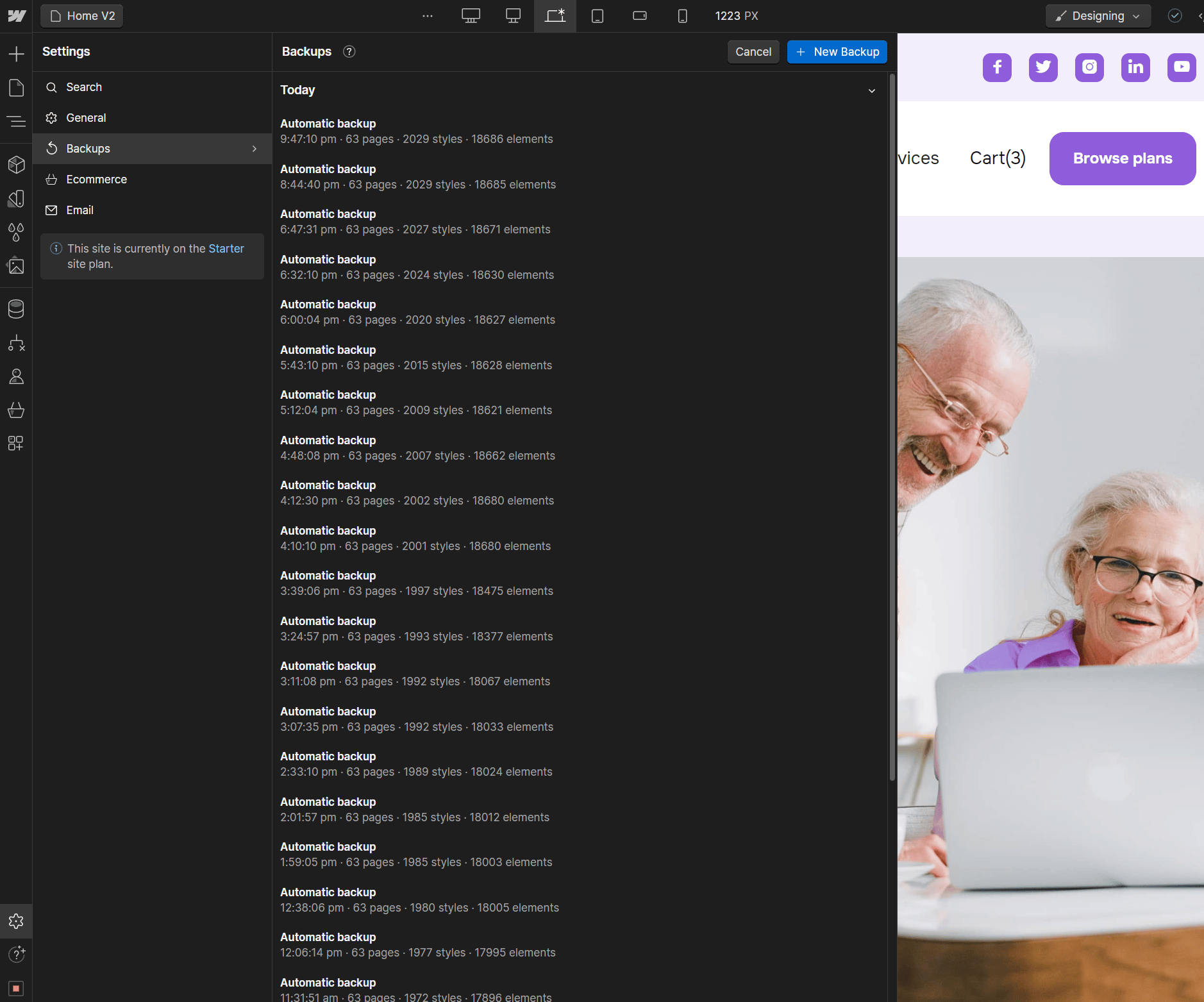Image resolution: width=1204 pixels, height=1002 pixels.
Task: Open the Add Elements panel
Action: (16, 53)
